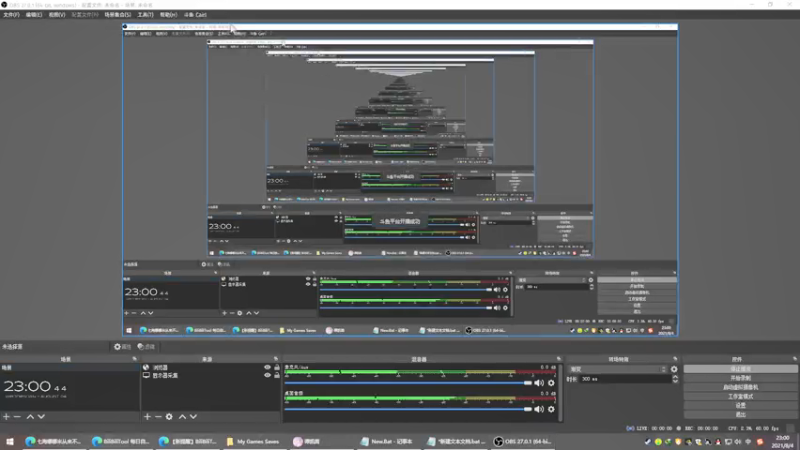Viewport: 800px width, 450px height.
Task: Start the virtual camera
Action: (x=740, y=387)
